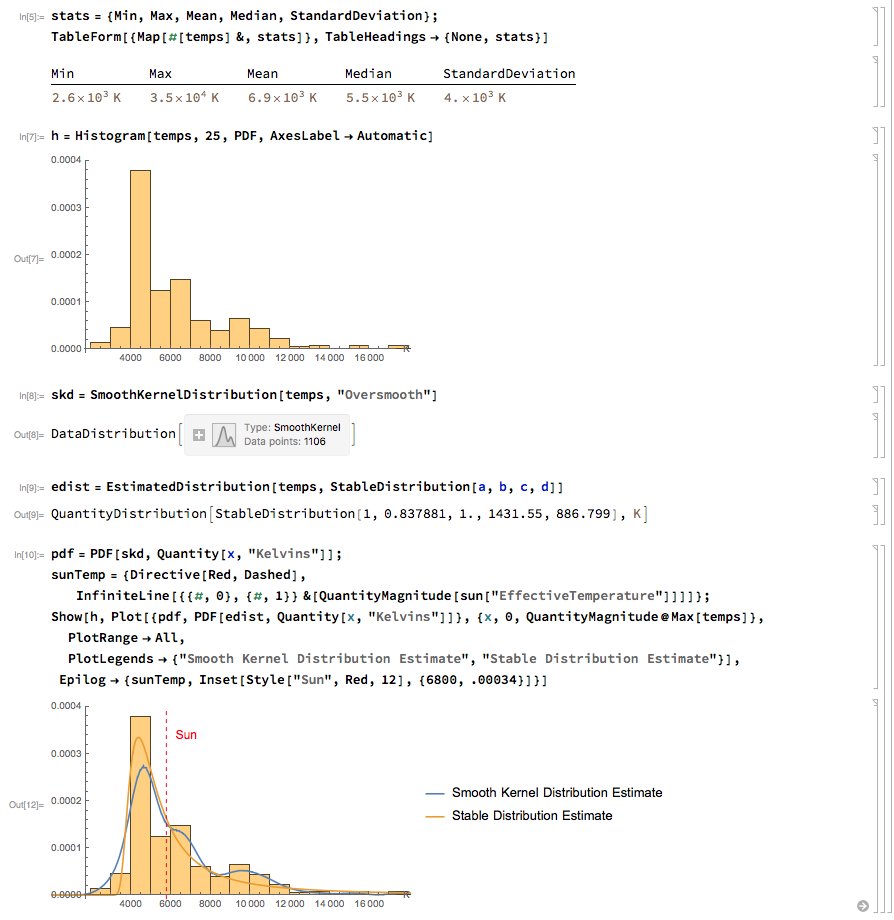Click the Median table heading

[368, 74]
